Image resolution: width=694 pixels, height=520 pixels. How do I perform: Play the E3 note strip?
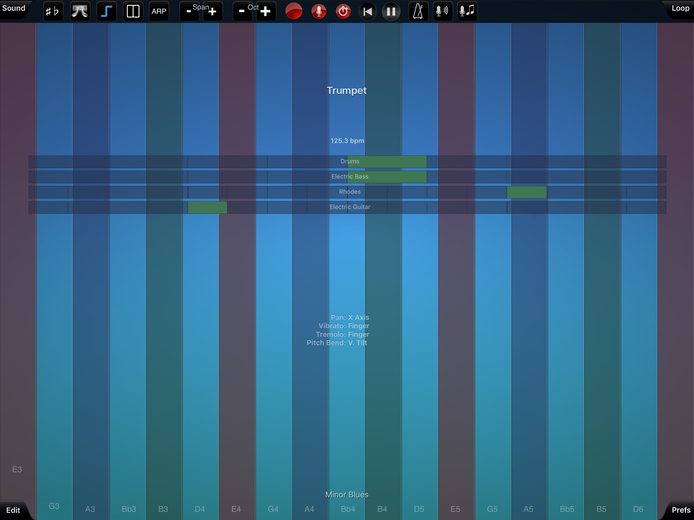[x=18, y=271]
